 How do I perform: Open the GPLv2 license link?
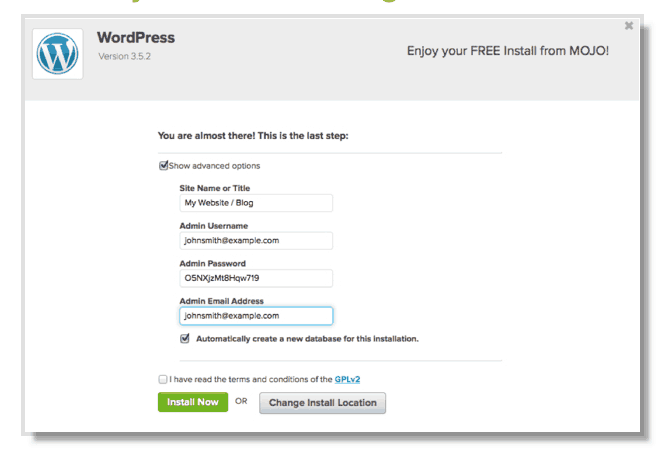(347, 379)
